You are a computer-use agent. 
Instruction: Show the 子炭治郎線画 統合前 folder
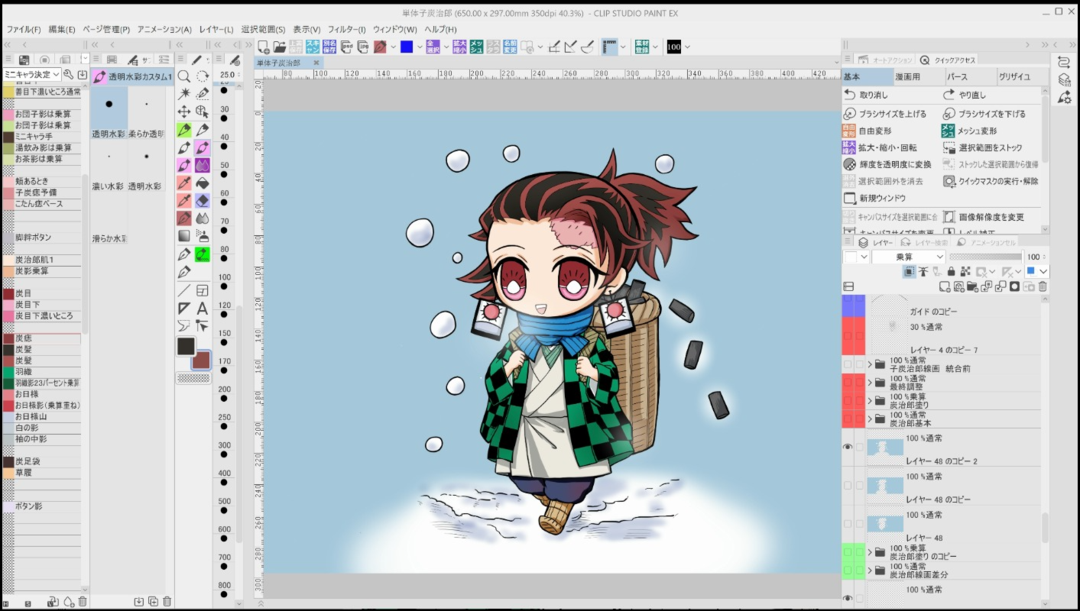[x=848, y=364]
